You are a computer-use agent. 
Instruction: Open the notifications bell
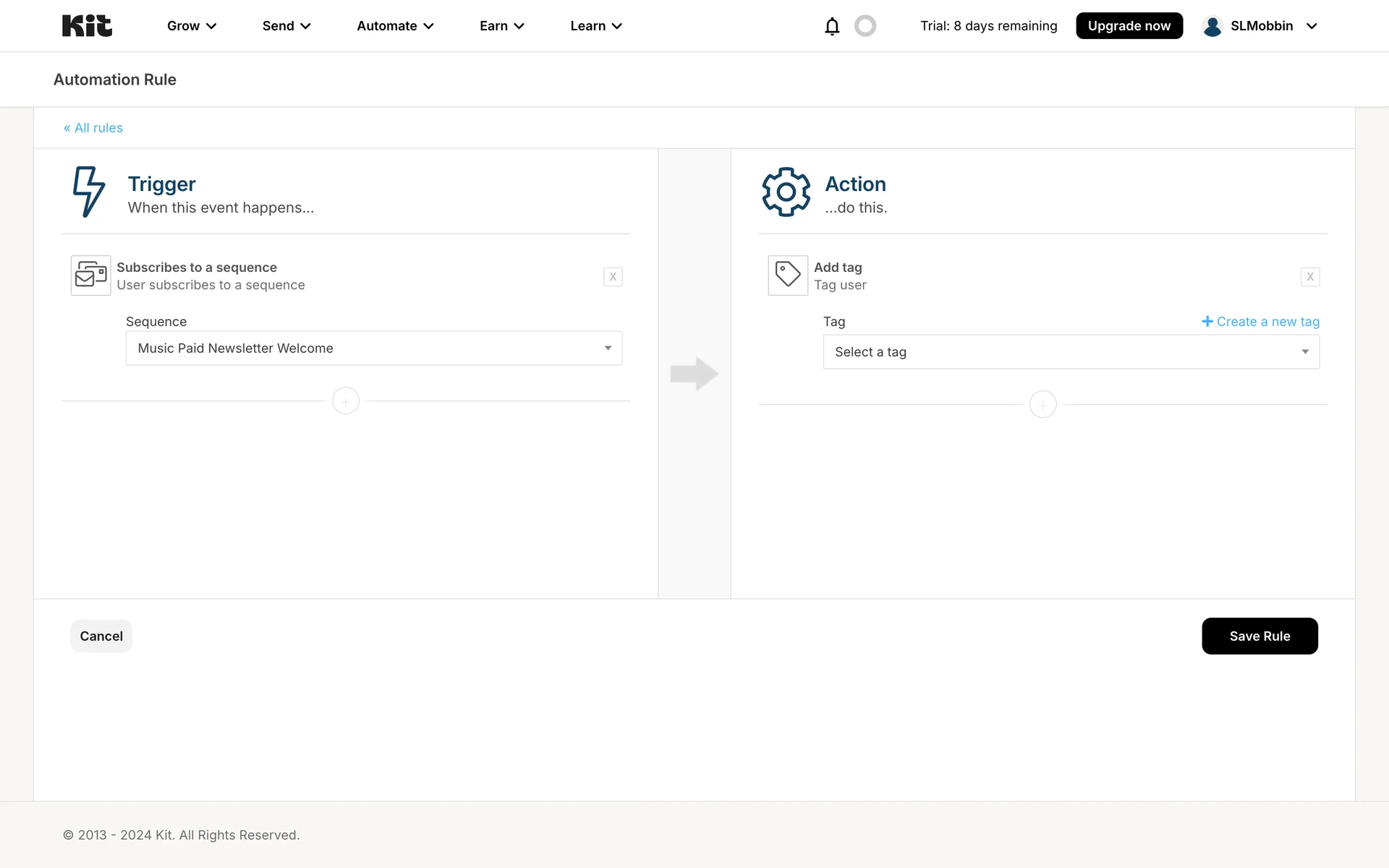(x=832, y=26)
